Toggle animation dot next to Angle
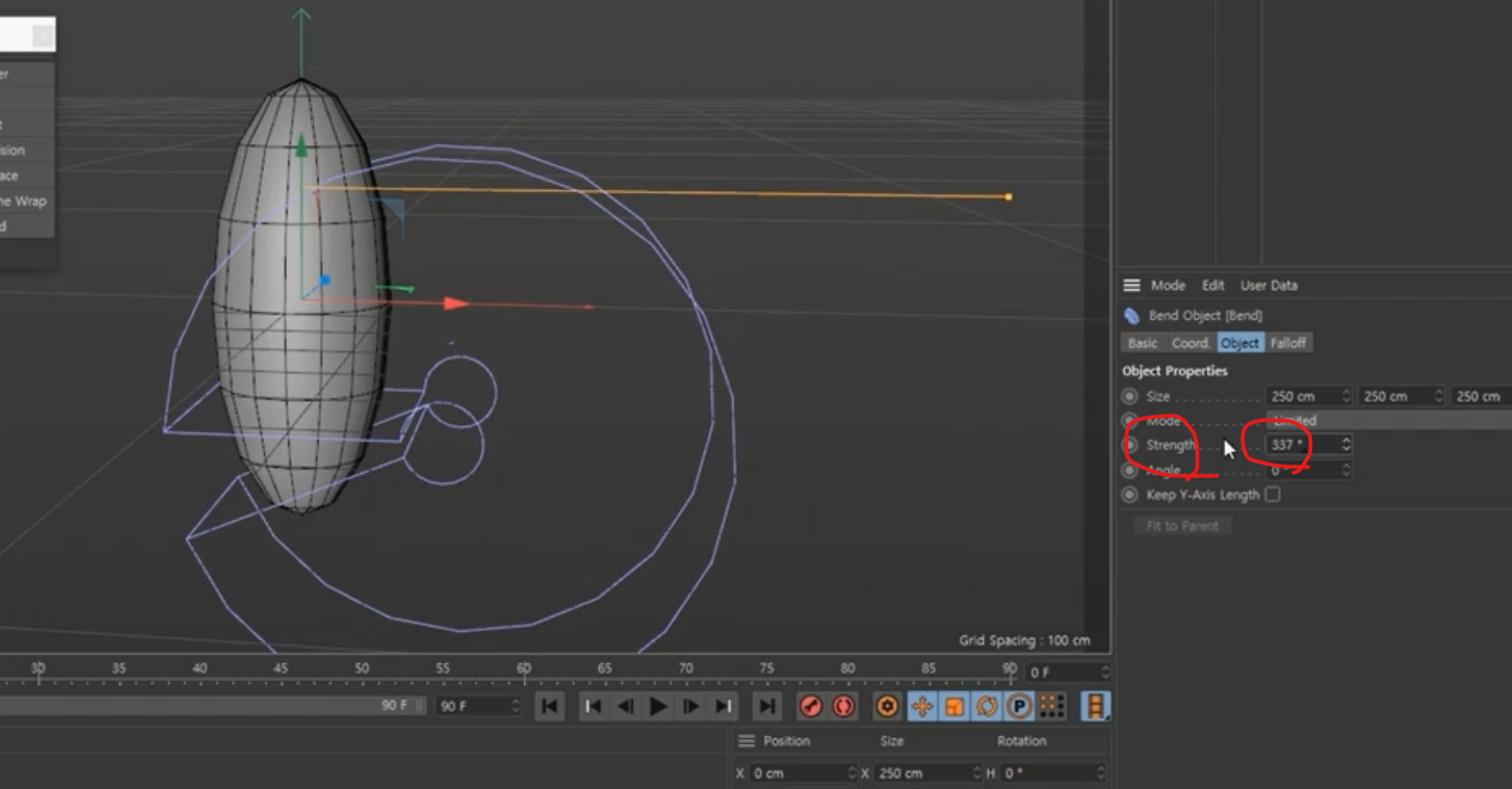 coord(1130,470)
